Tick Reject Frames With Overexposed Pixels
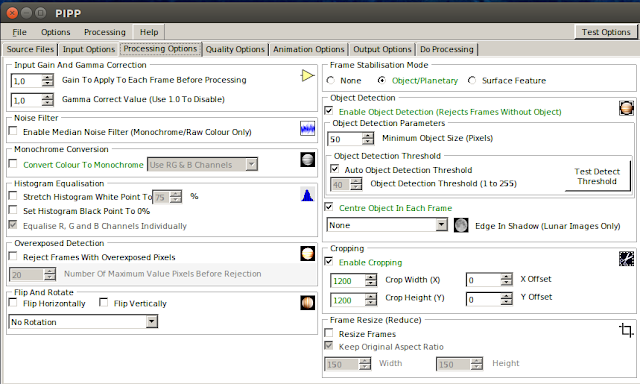The image size is (640, 384). coord(13,256)
